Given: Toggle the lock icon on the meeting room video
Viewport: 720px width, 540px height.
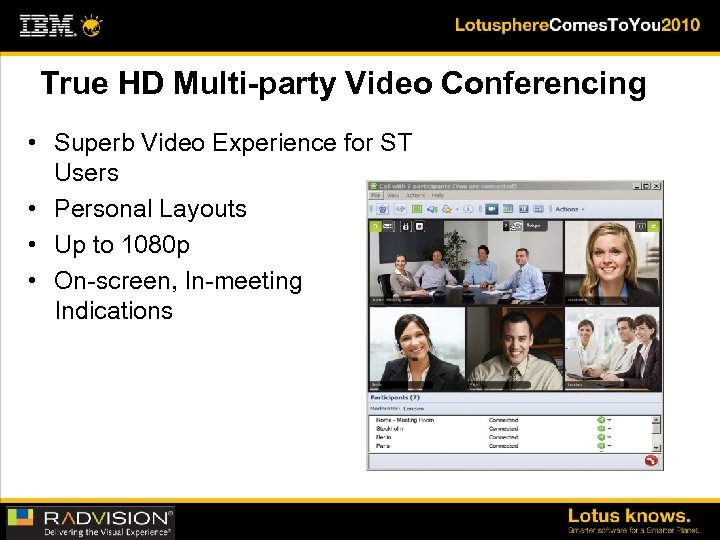Looking at the screenshot, I should pos(405,226).
